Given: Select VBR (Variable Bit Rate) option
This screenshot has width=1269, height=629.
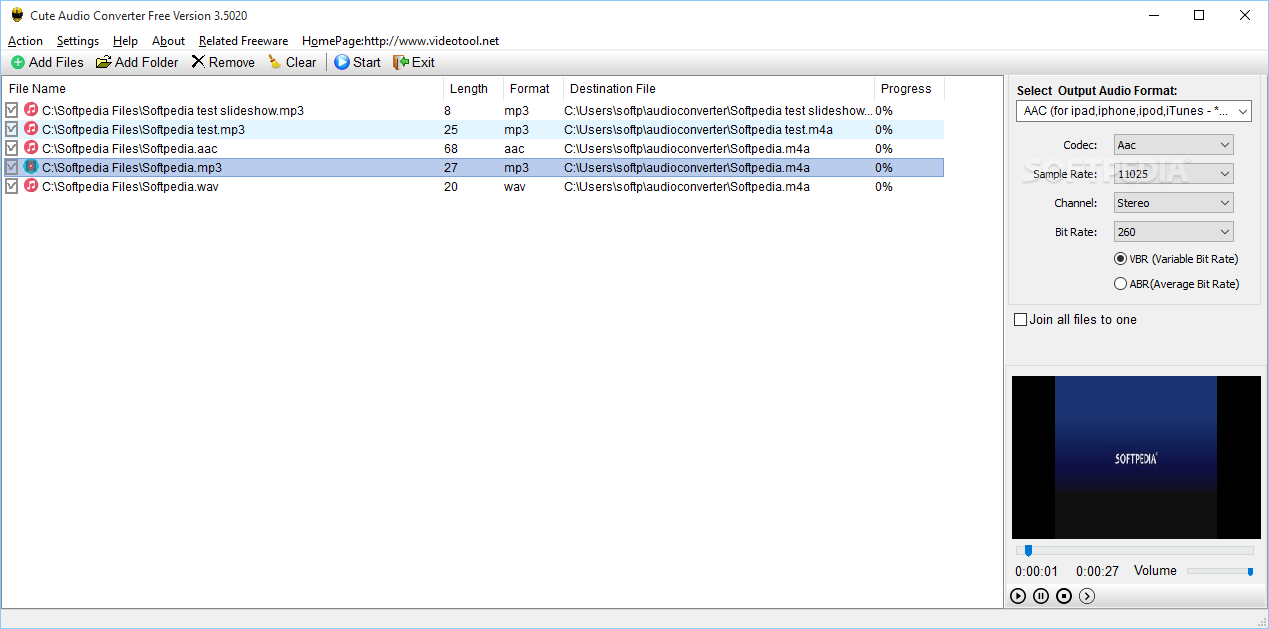Looking at the screenshot, I should [x=1120, y=259].
